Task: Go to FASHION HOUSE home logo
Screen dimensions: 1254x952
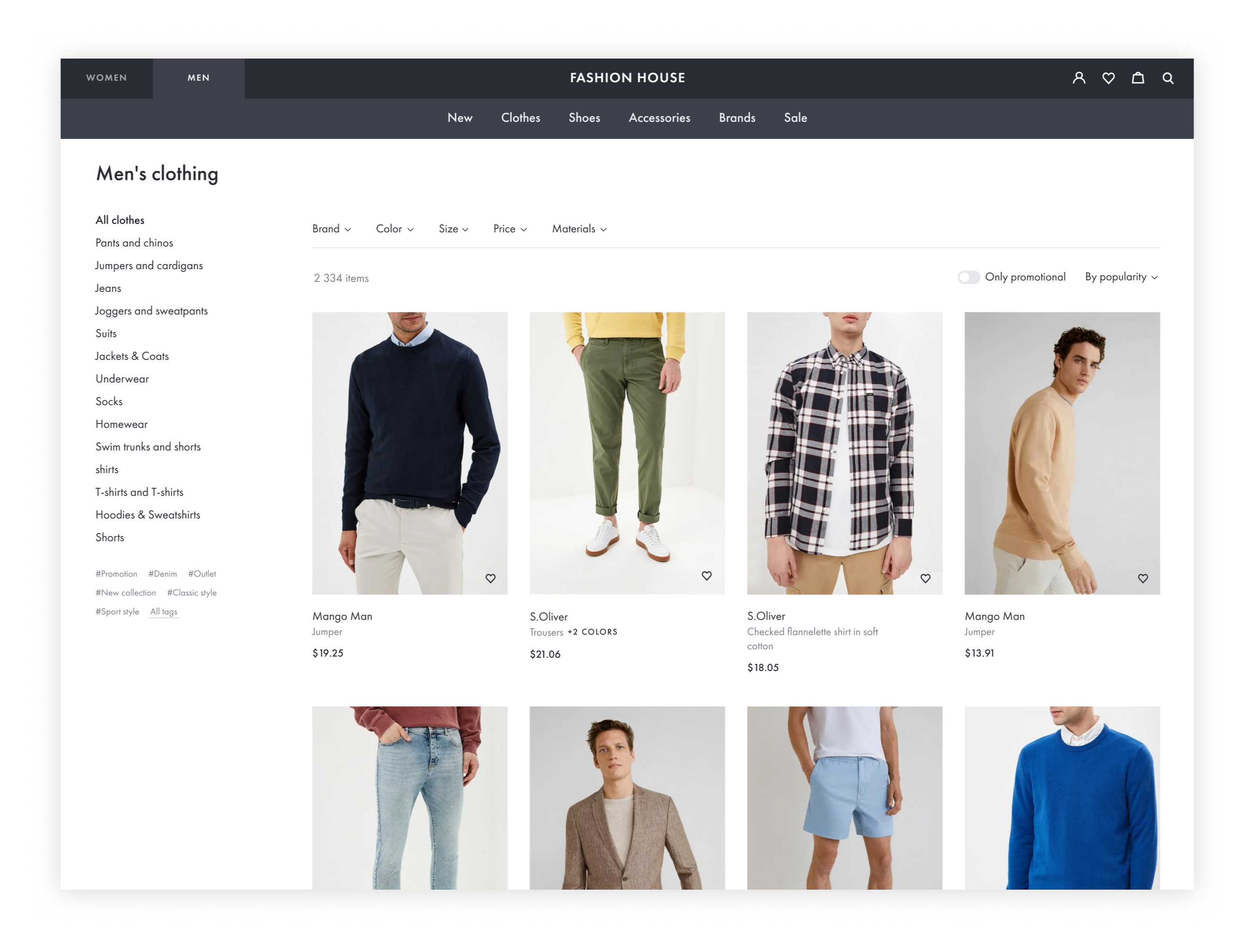Action: pos(627,77)
